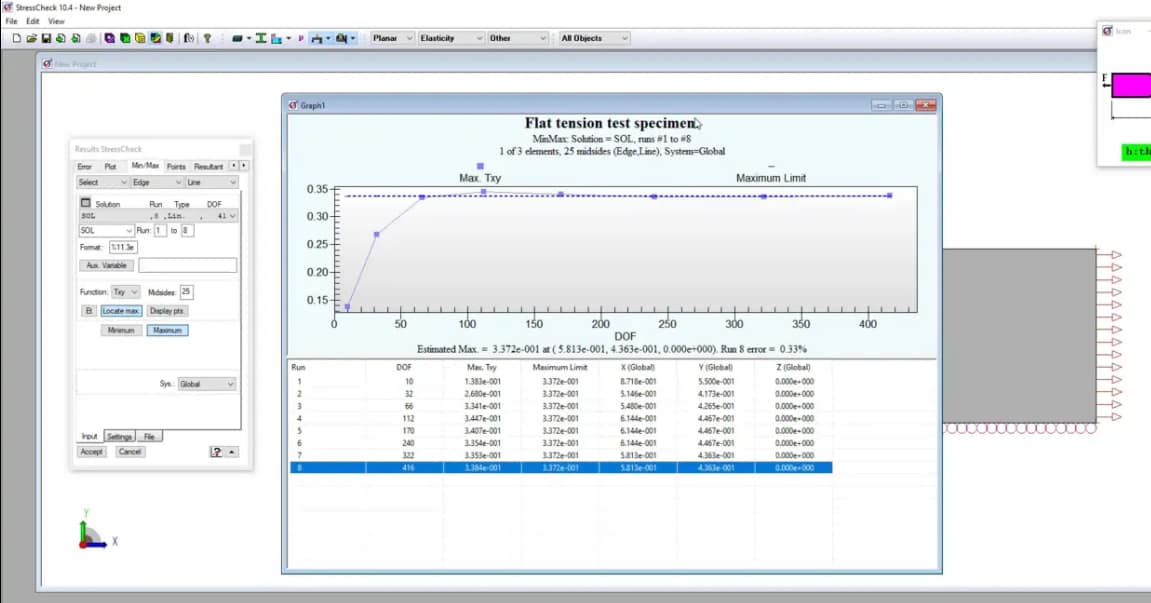Open the StressCheck help question mark

coord(207,38)
